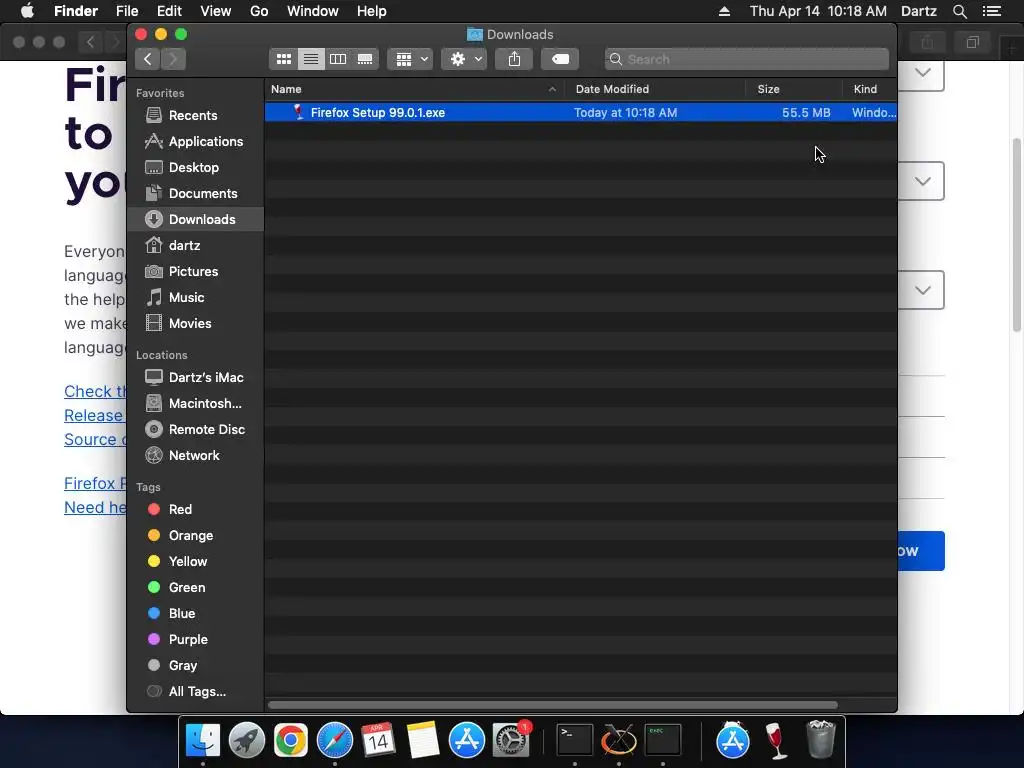Click the Edit Tags toolbar button
1024x768 pixels.
point(560,59)
